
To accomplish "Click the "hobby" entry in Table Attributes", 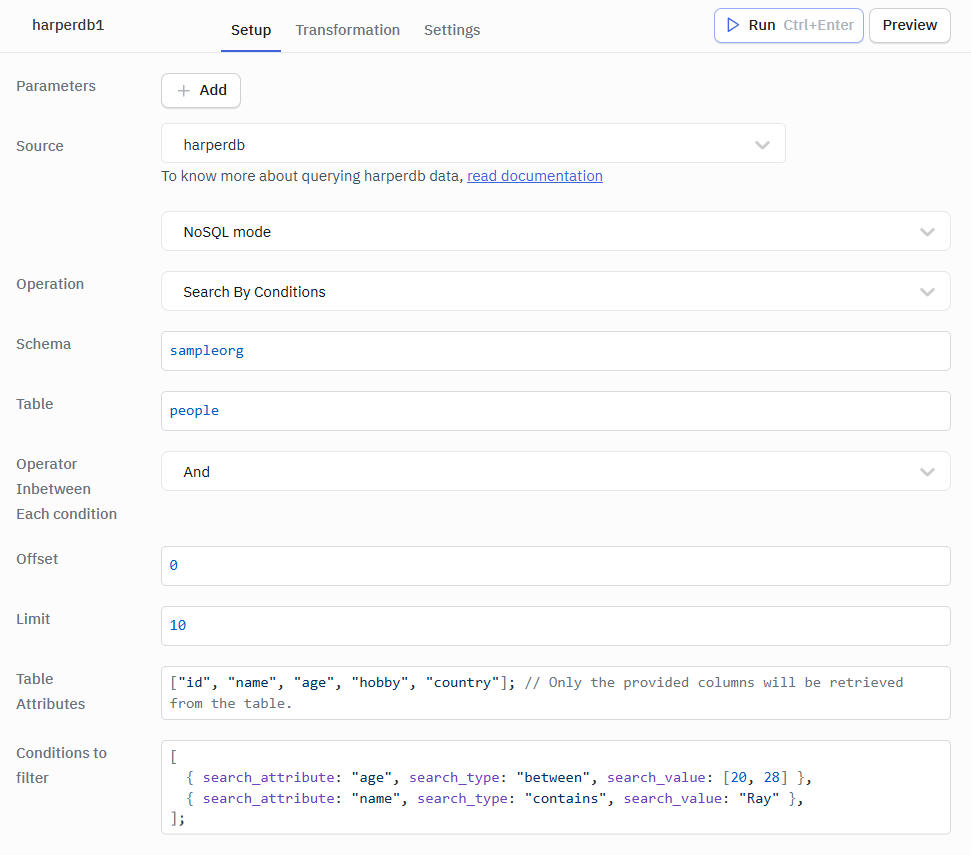I will 380,683.
